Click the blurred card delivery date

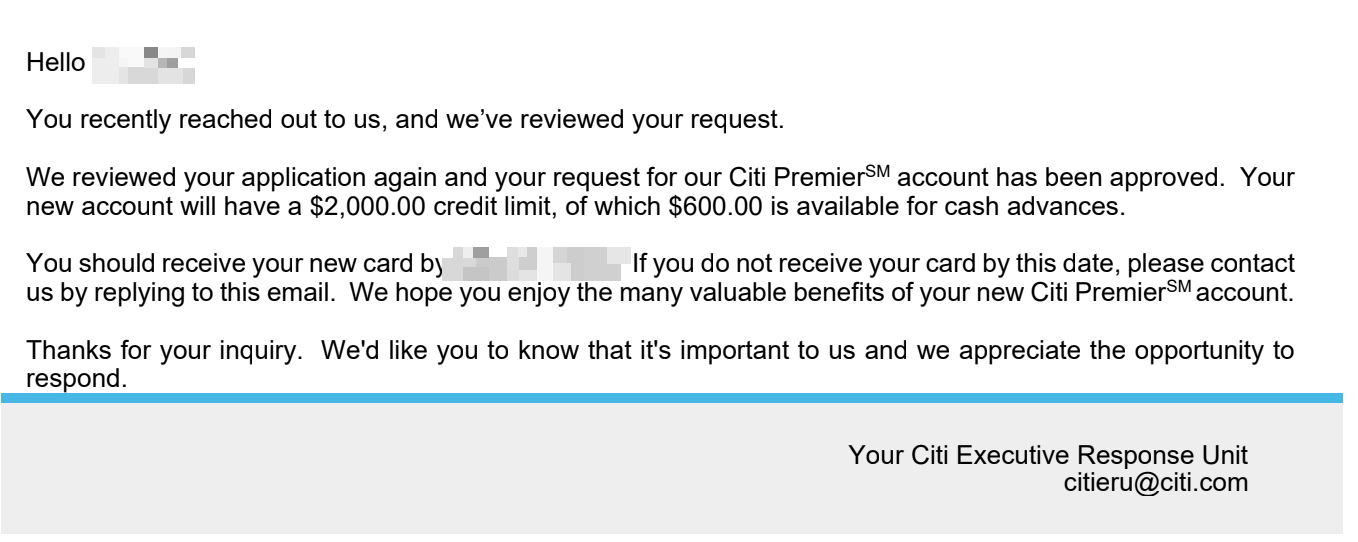tap(536, 265)
